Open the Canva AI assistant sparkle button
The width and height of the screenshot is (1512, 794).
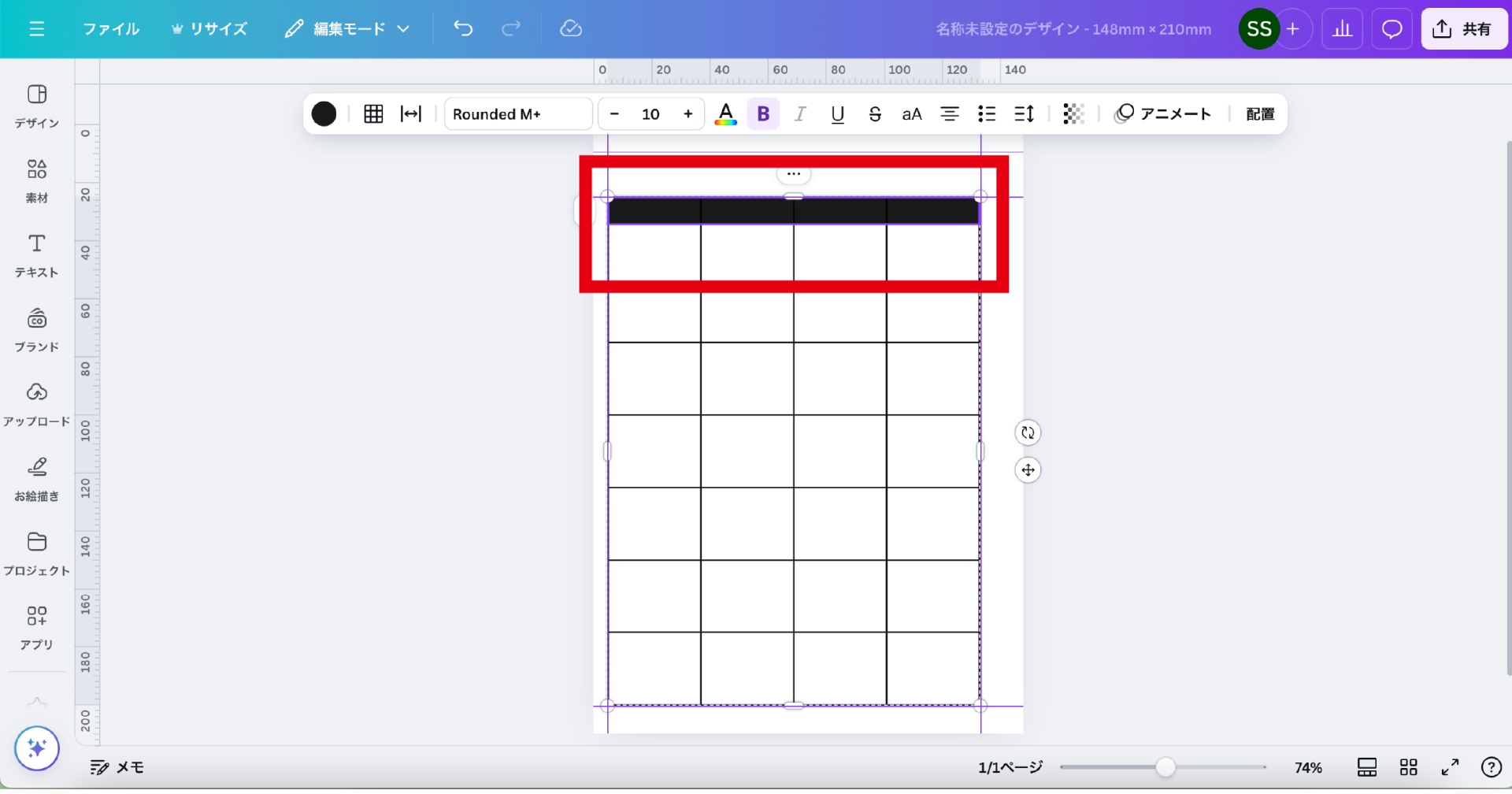pos(37,748)
